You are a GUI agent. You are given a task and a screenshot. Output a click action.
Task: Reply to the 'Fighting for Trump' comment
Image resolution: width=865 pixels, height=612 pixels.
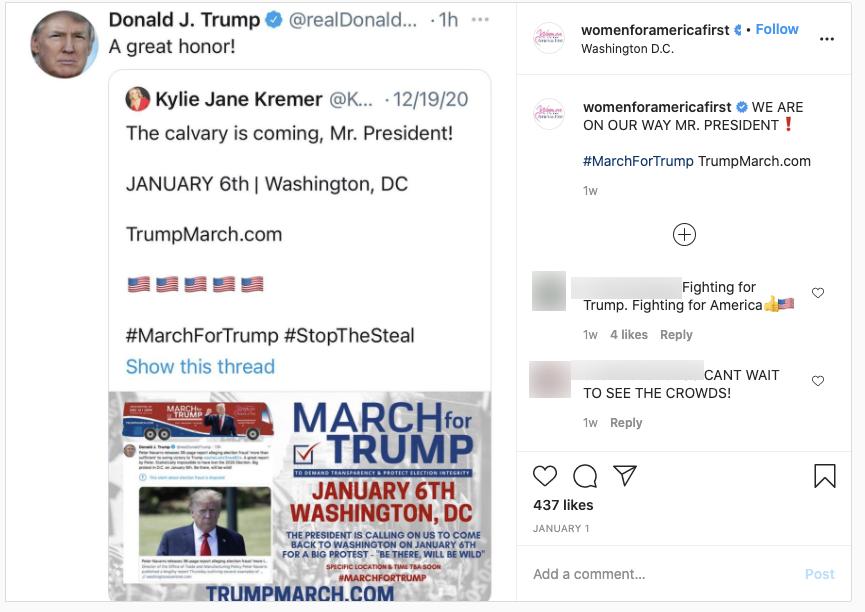coord(676,334)
